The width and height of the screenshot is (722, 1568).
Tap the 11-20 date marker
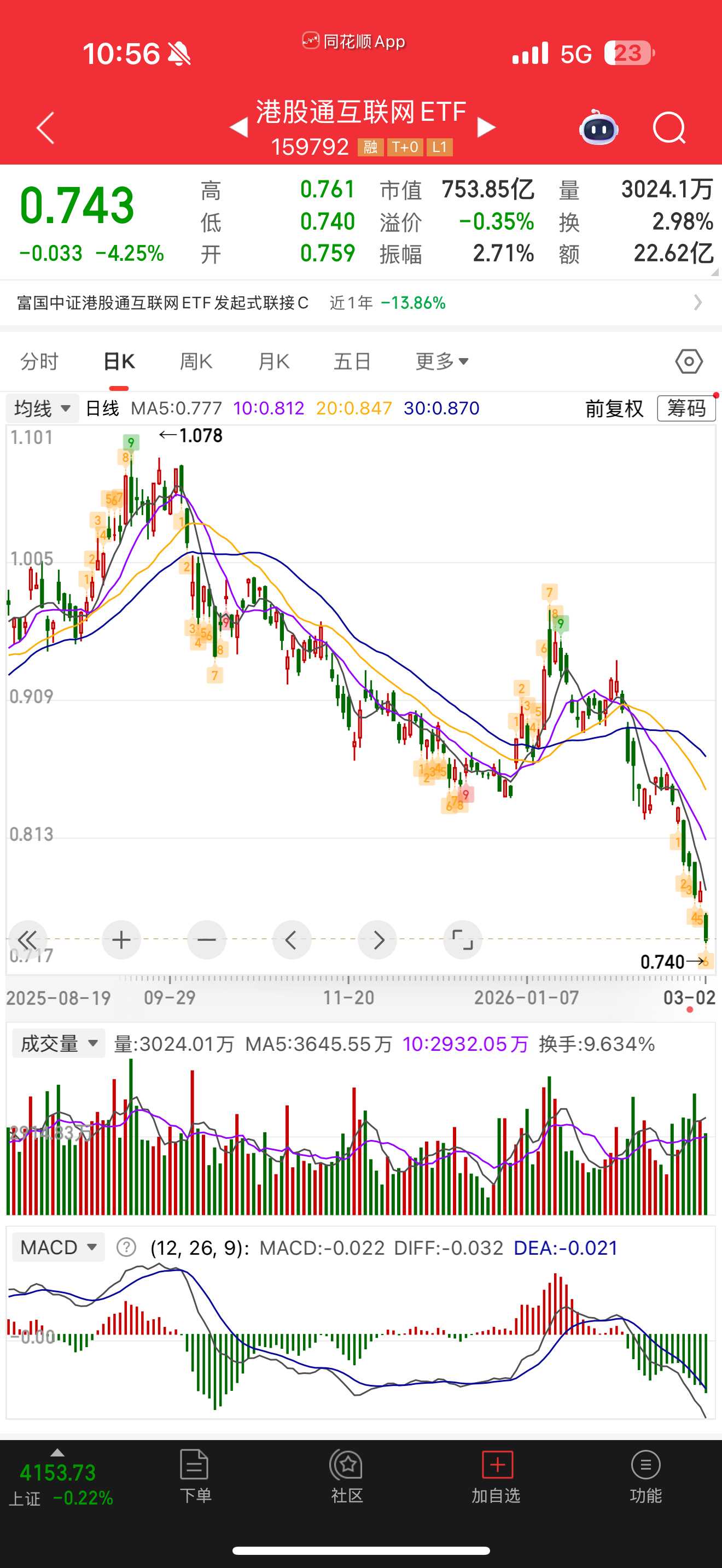click(348, 998)
